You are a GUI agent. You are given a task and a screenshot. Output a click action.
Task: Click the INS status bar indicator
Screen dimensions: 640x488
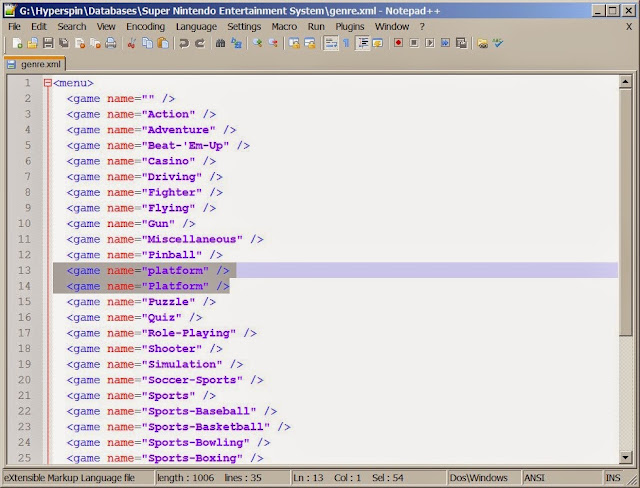click(x=613, y=477)
